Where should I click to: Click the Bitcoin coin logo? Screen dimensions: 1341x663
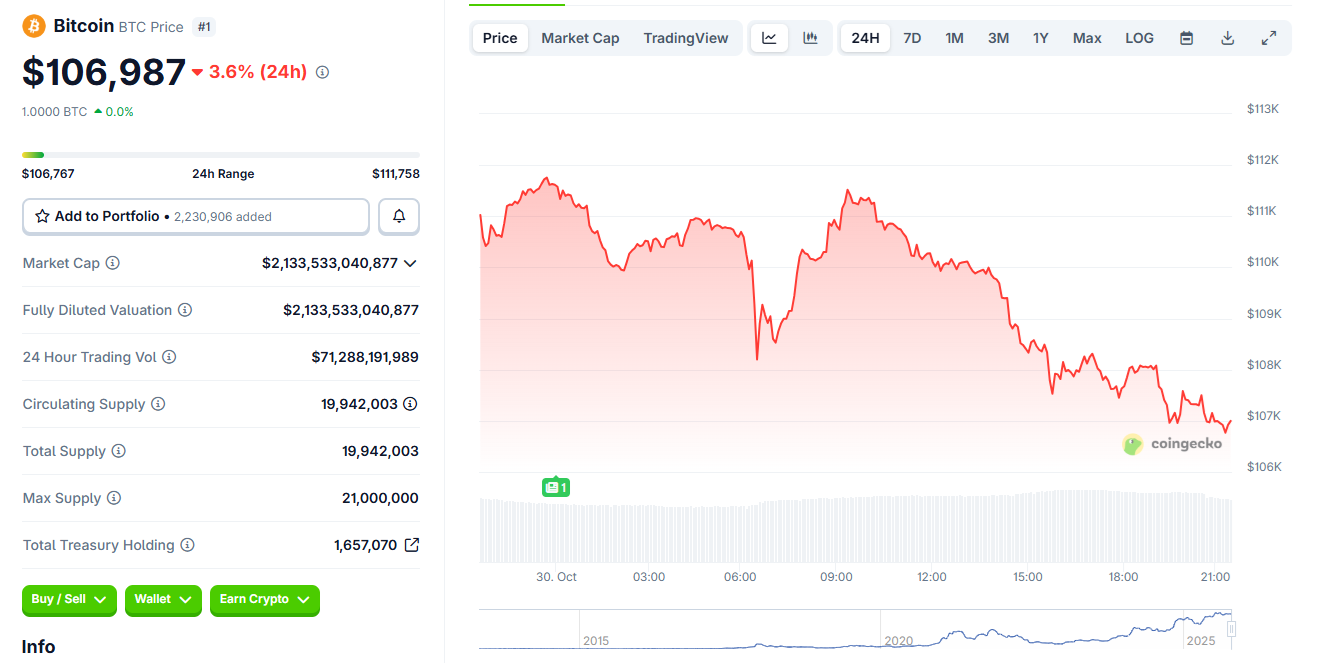31,25
